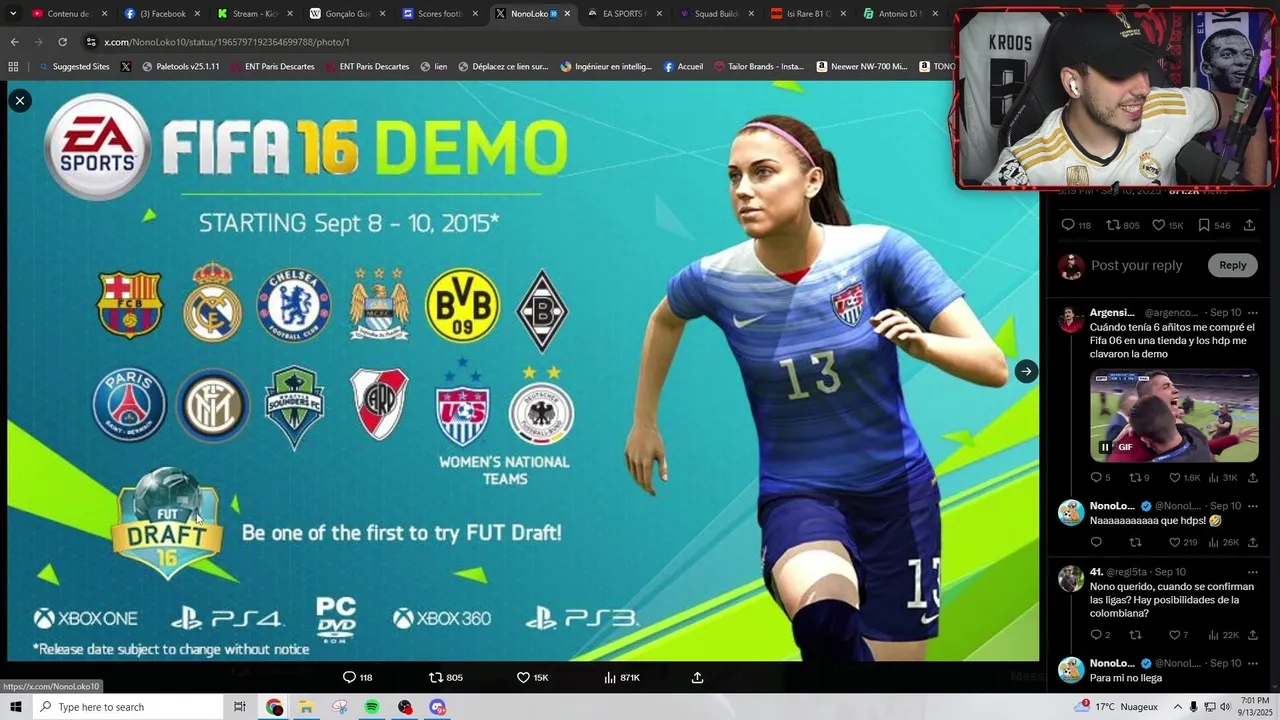1280x720 pixels.
Task: Open more options on the 'Naaaaaaaaaaa que hdps!' reply
Action: [1252, 506]
